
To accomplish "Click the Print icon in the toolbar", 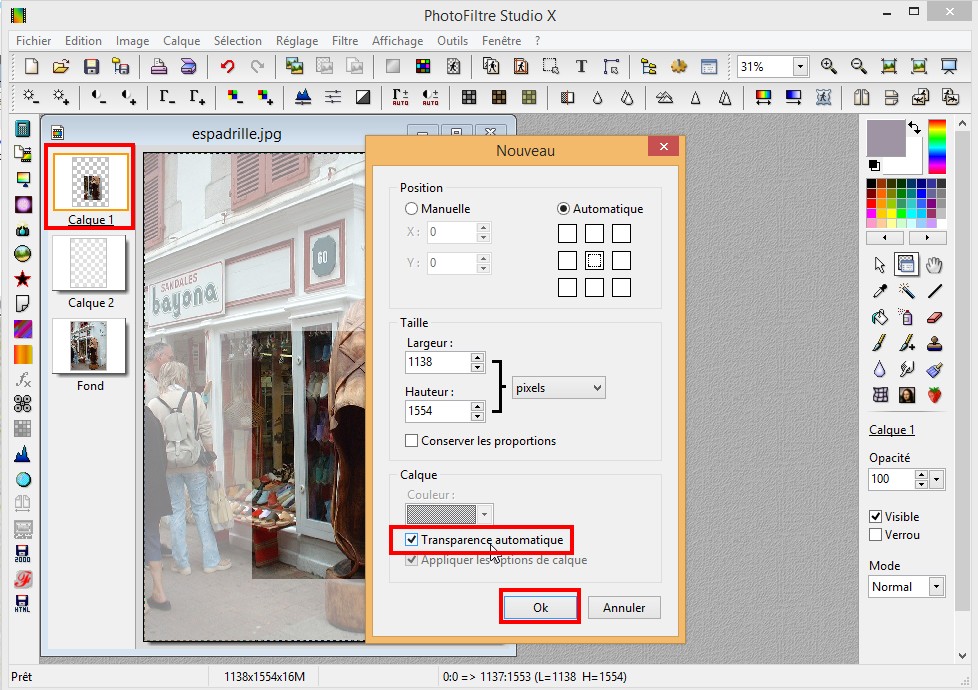I will point(159,66).
